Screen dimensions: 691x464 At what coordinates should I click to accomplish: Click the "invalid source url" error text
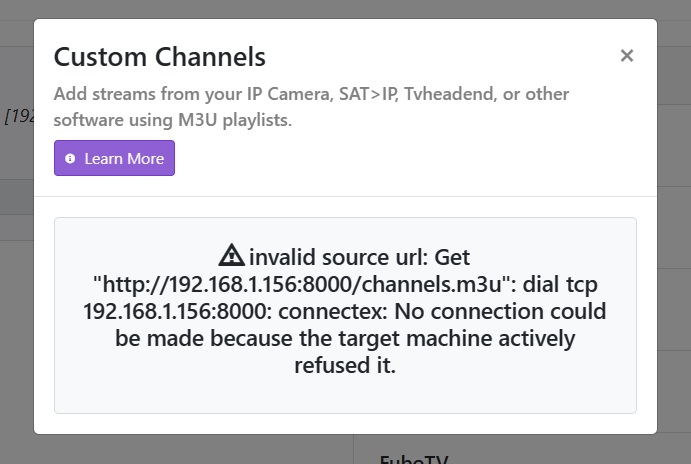(359, 256)
